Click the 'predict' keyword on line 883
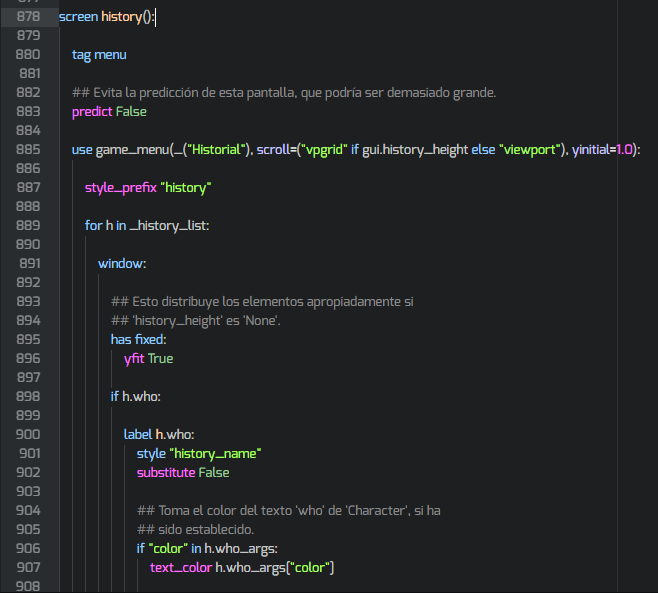The height and width of the screenshot is (593, 658). (x=92, y=111)
